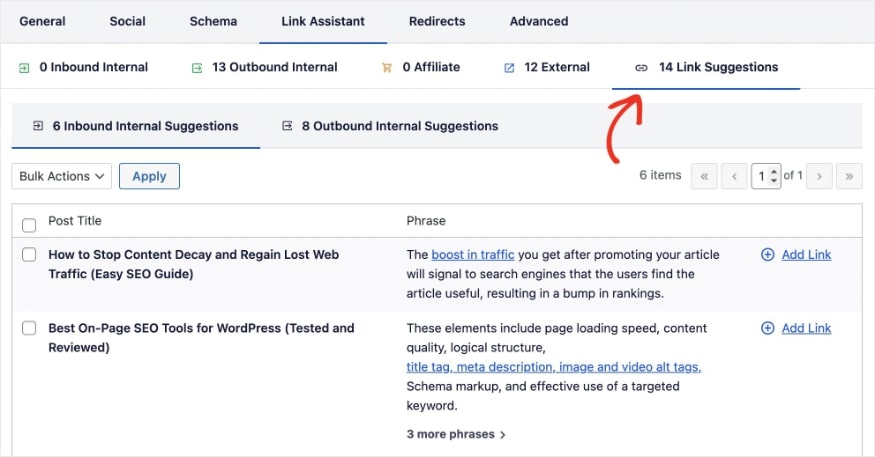This screenshot has width=875, height=457.
Task: Click plus icon for On-Page SEO Tools suggestion
Action: [768, 328]
